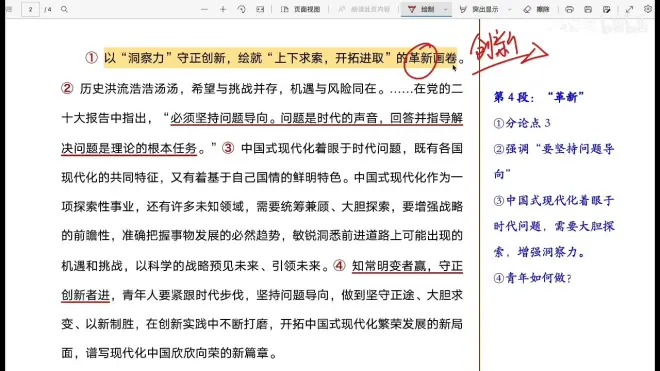Viewport: 660px width, 371px height.
Task: Click the underlined phrase 知常明变者赢
Action: pos(389,266)
